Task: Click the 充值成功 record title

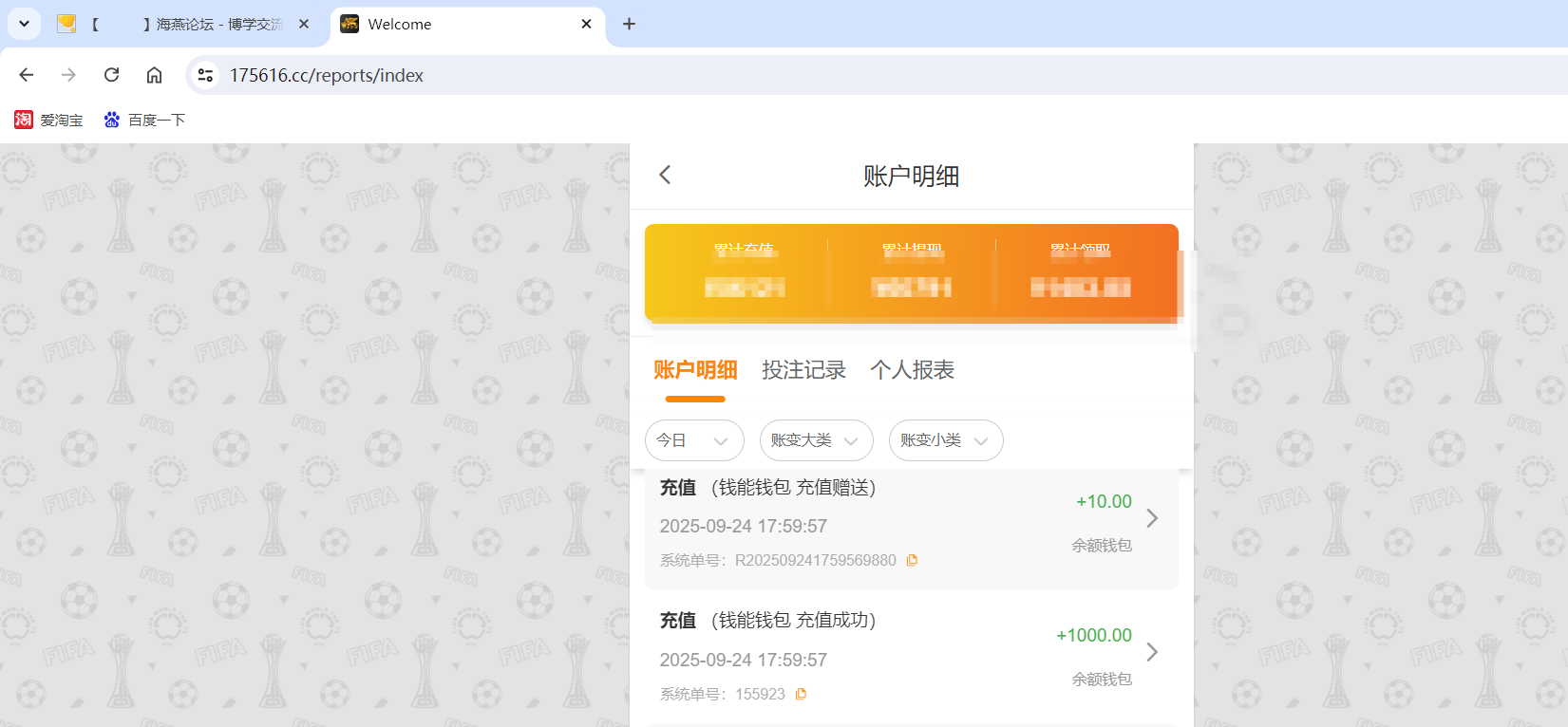Action: point(767,621)
